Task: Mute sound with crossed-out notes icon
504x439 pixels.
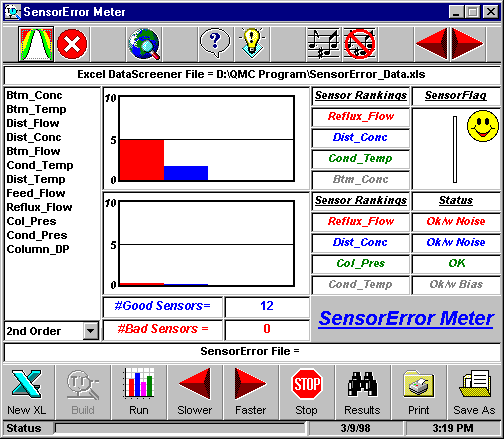Action: coord(360,44)
